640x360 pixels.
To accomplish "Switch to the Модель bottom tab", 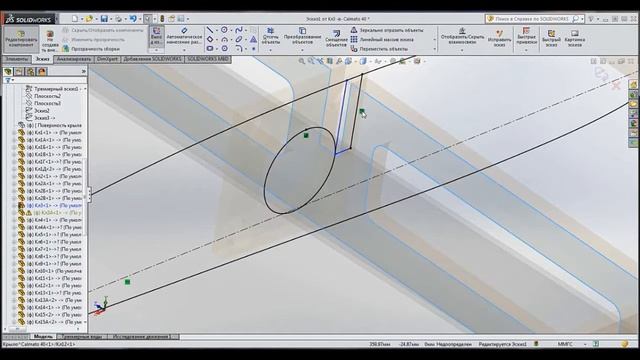I will pos(43,337).
